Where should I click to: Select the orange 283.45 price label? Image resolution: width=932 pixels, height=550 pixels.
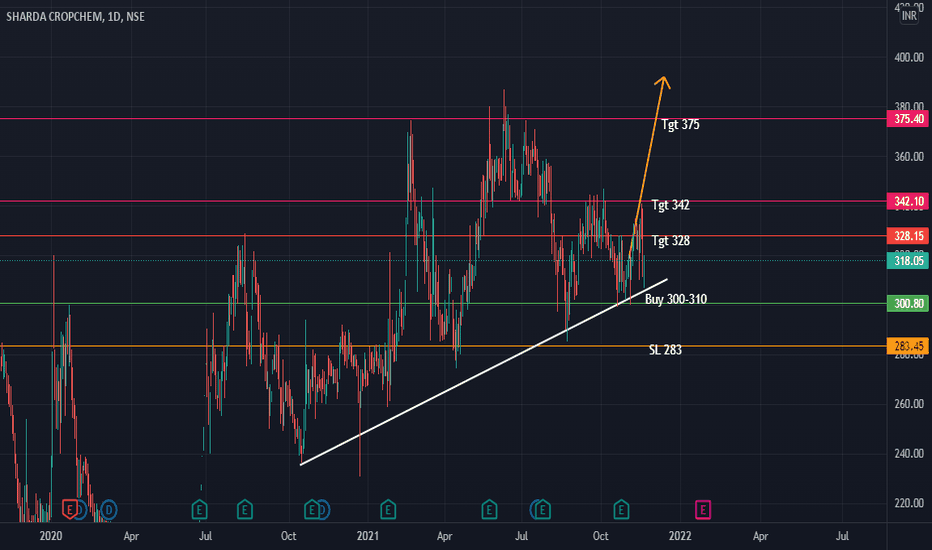tap(908, 346)
